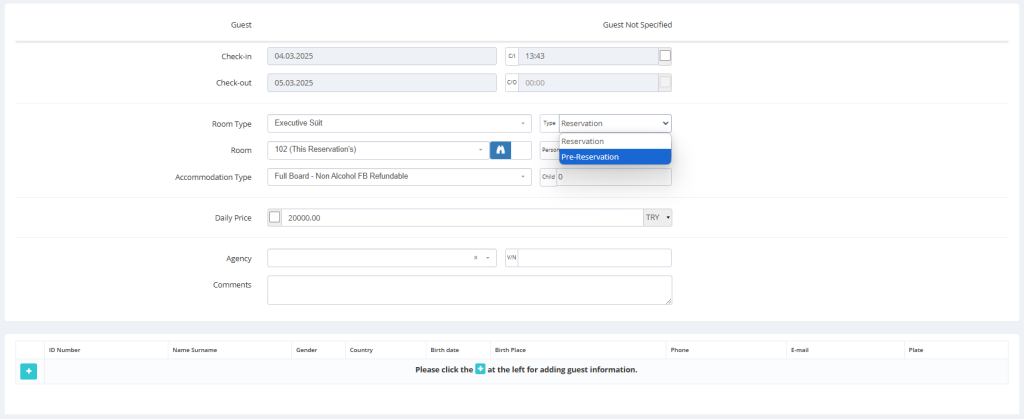Click the Guest Not Specified text

637,25
